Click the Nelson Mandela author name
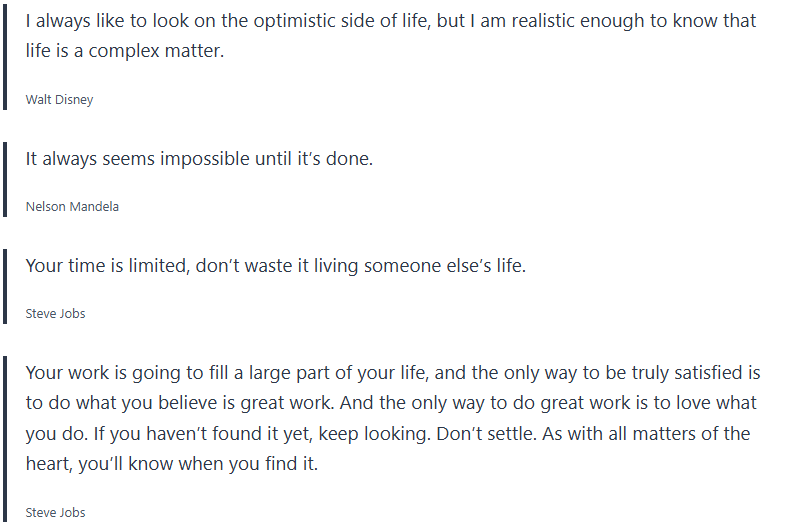Viewport: 804px width, 527px height. coord(72,207)
